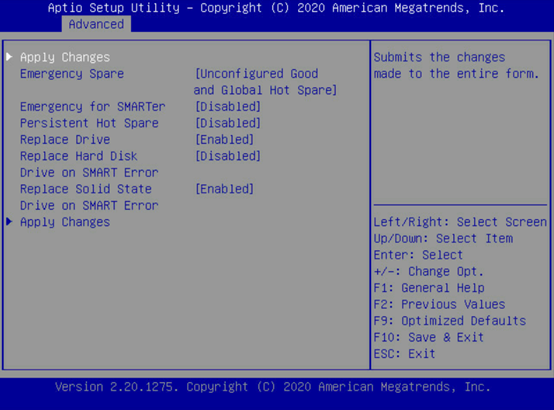Click the blue arrow beside bottom Apply Changes

[10, 222]
